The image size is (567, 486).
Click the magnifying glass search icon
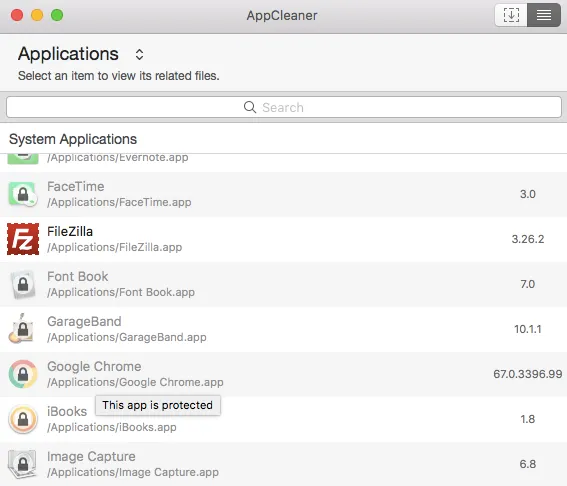[250, 107]
